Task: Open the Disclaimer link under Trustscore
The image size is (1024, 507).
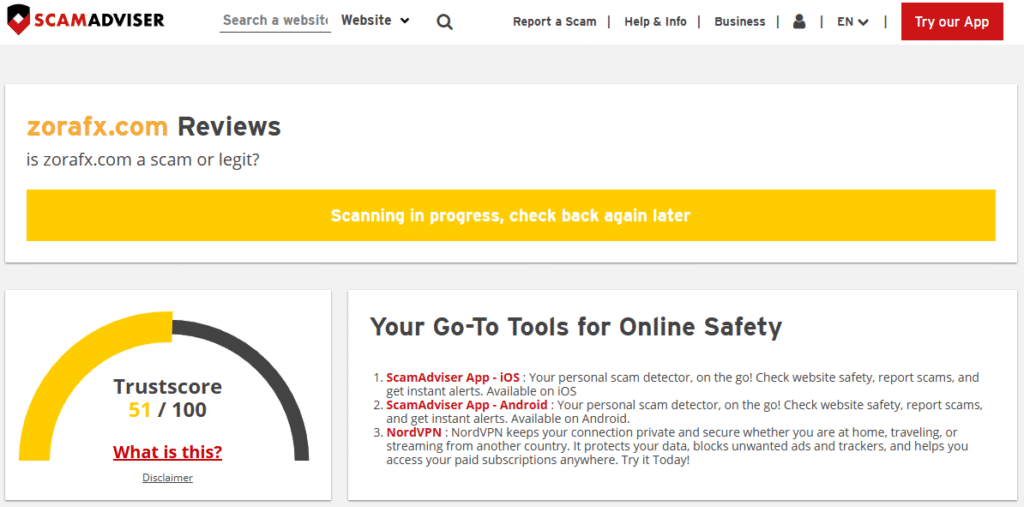Action: point(167,478)
